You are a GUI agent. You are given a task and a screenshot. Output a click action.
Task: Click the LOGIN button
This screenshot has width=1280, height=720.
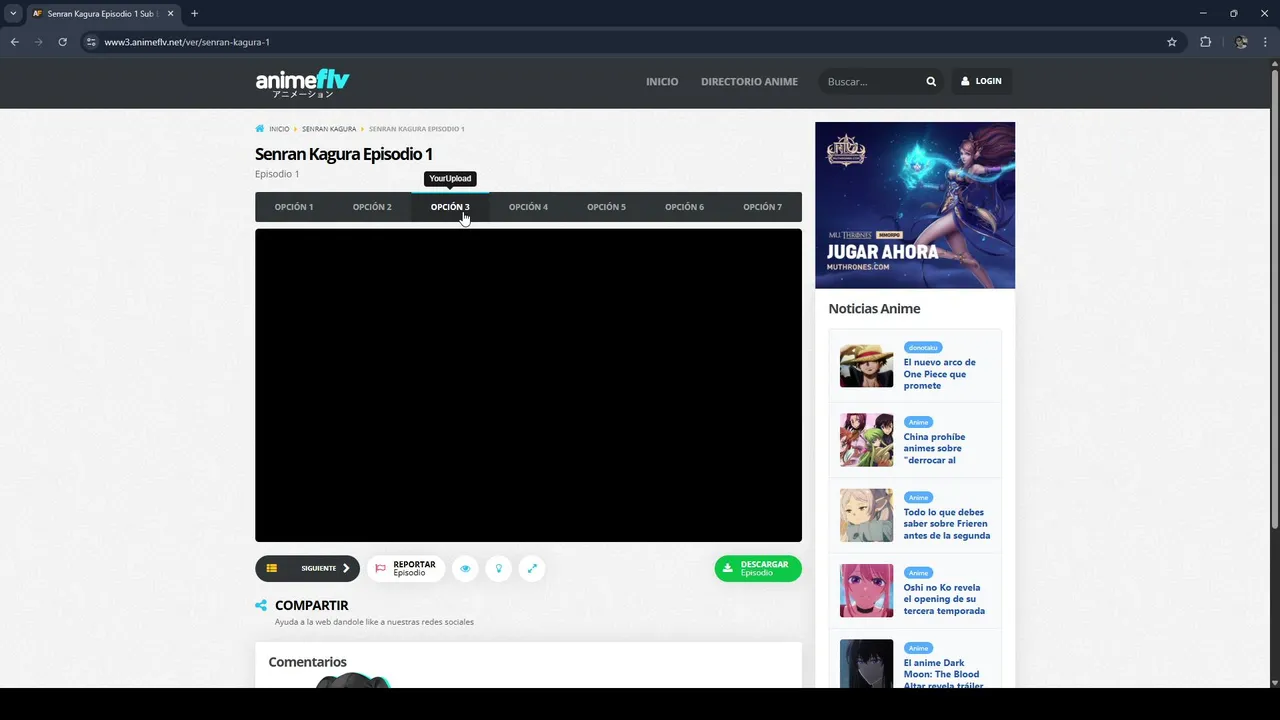pos(981,81)
